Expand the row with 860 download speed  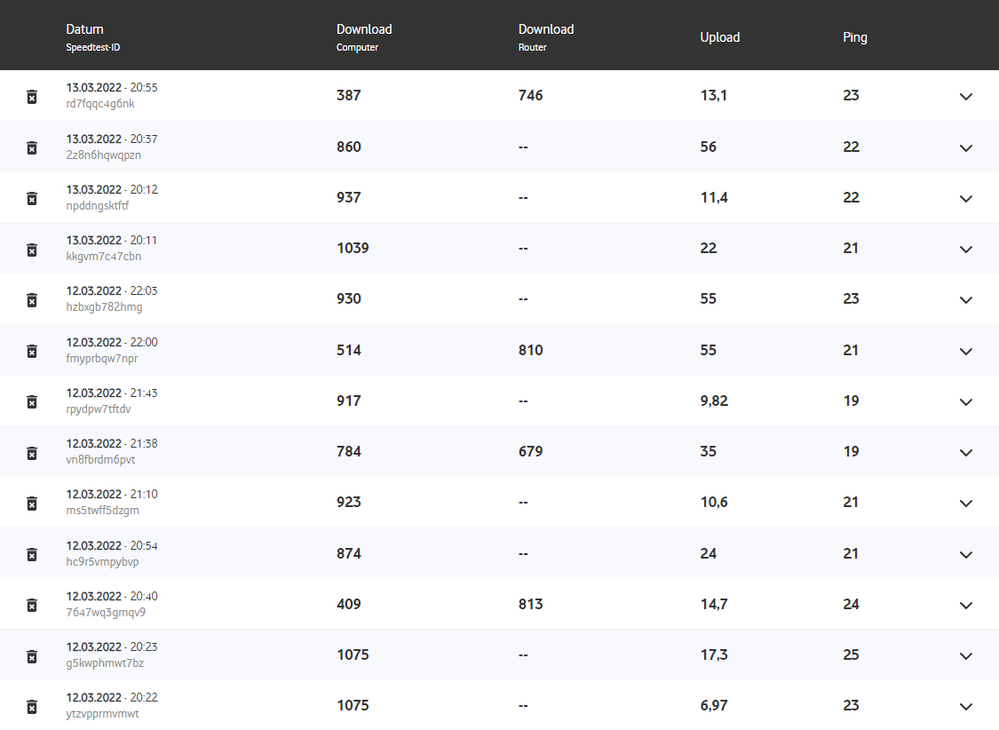(966, 148)
